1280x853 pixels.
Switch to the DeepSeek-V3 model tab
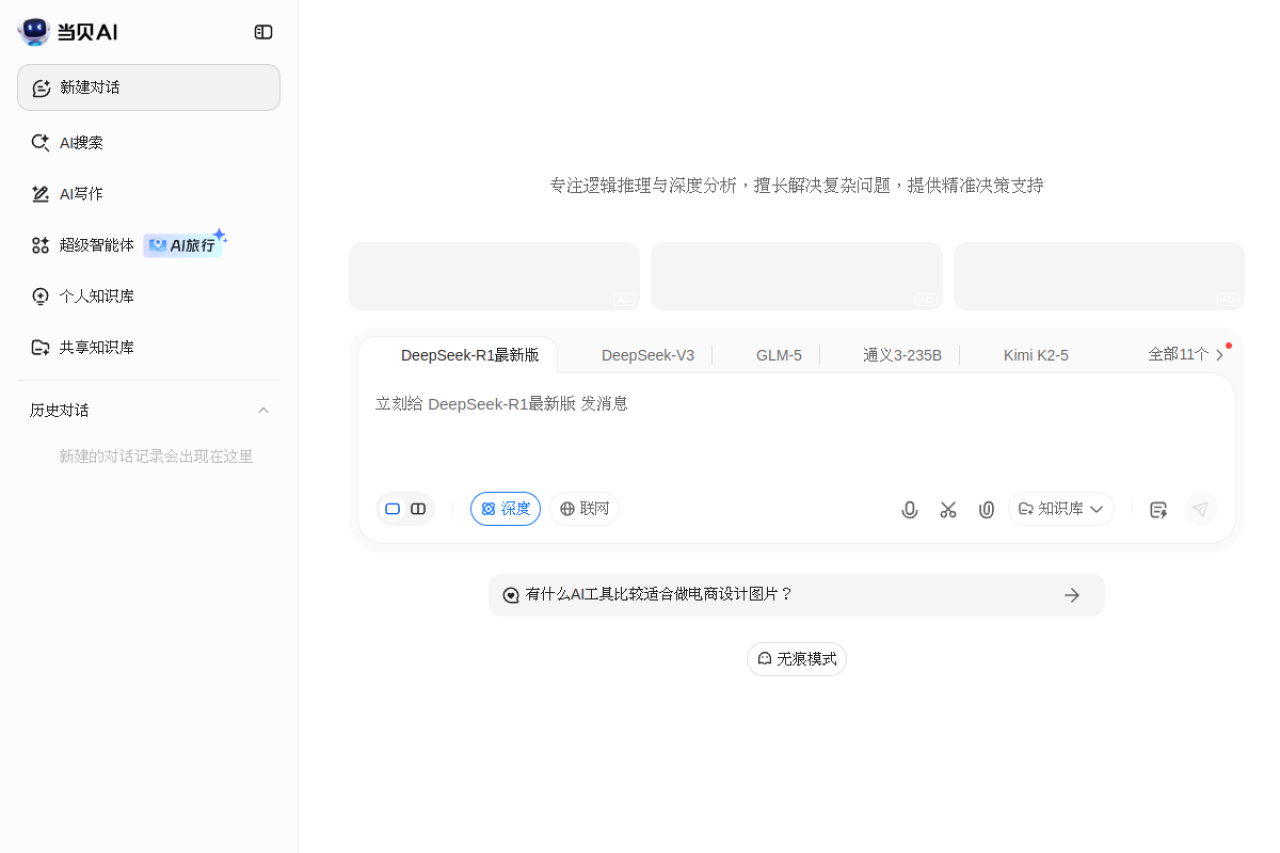tap(647, 354)
